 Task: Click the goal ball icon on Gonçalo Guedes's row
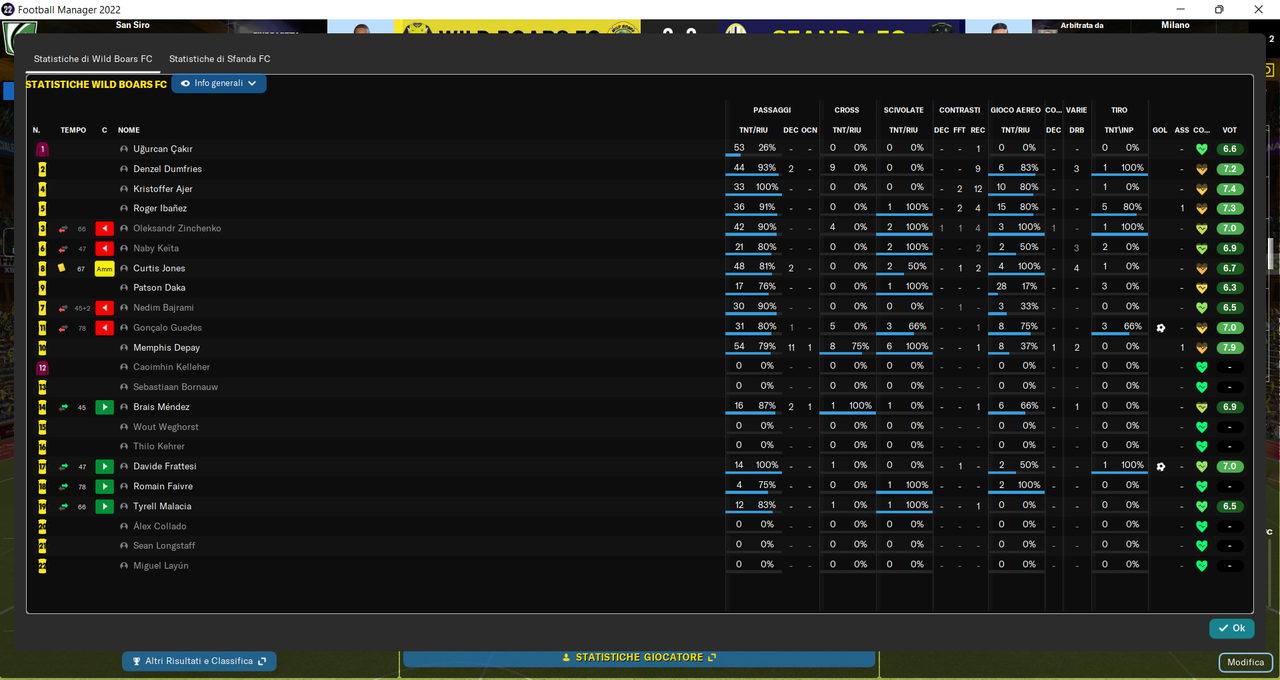pyautogui.click(x=1160, y=328)
